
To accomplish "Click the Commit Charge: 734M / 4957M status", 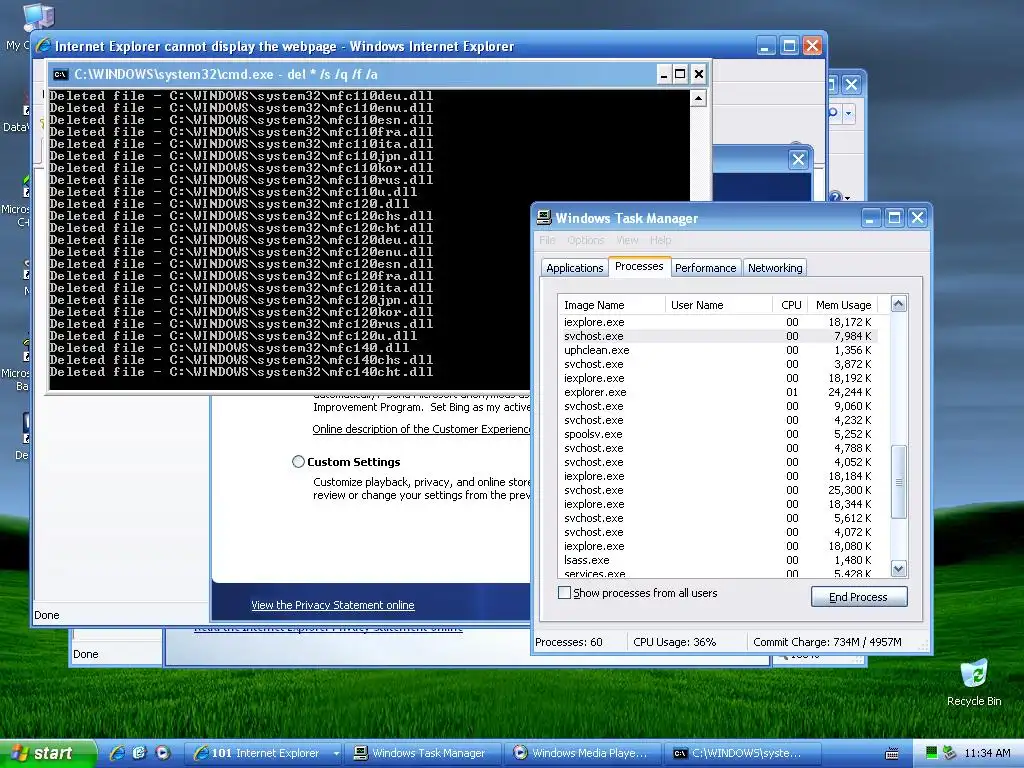I will click(x=827, y=642).
